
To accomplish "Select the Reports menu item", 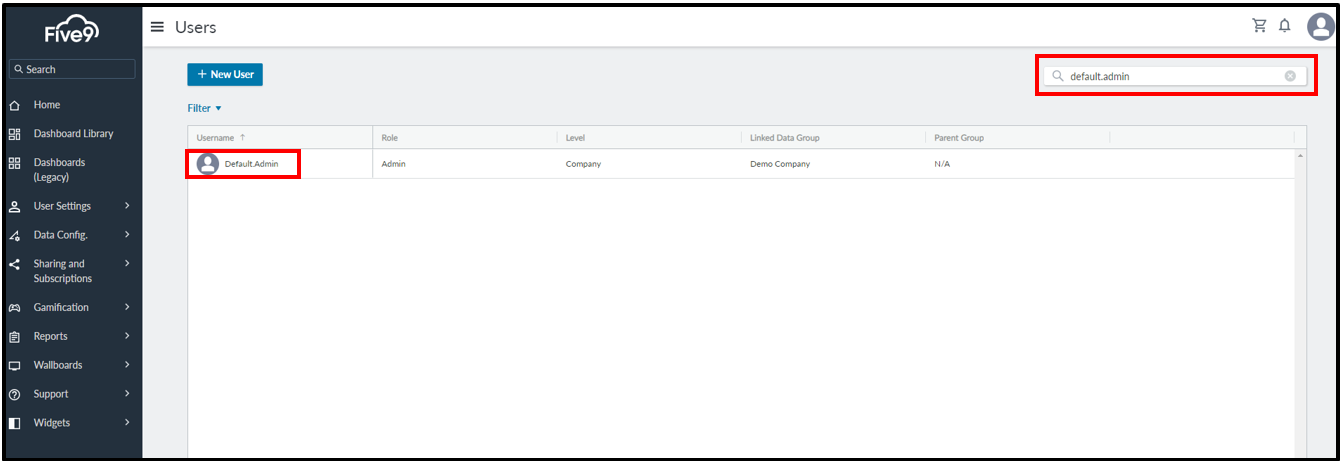I will pyautogui.click(x=51, y=337).
